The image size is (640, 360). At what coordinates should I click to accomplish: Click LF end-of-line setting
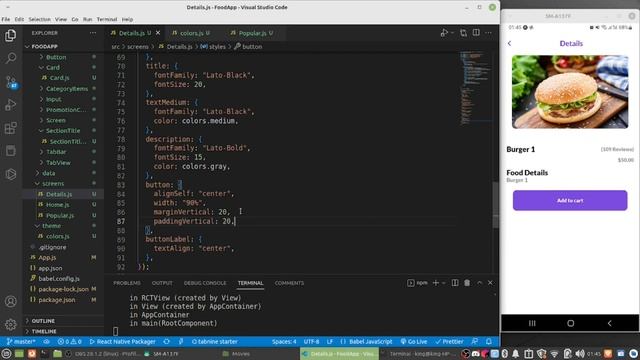point(330,342)
